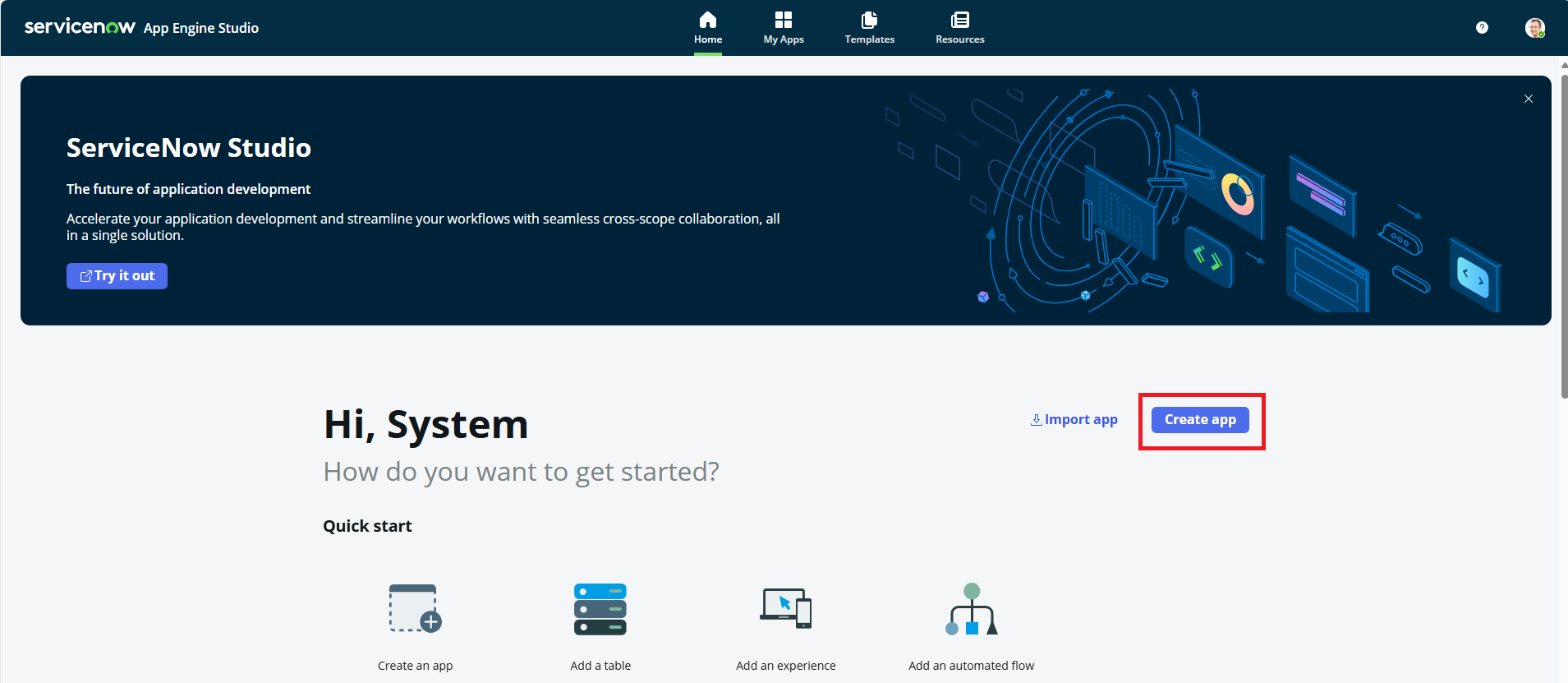Go to the Home tab
This screenshot has height=683, width=1568.
coord(707,28)
